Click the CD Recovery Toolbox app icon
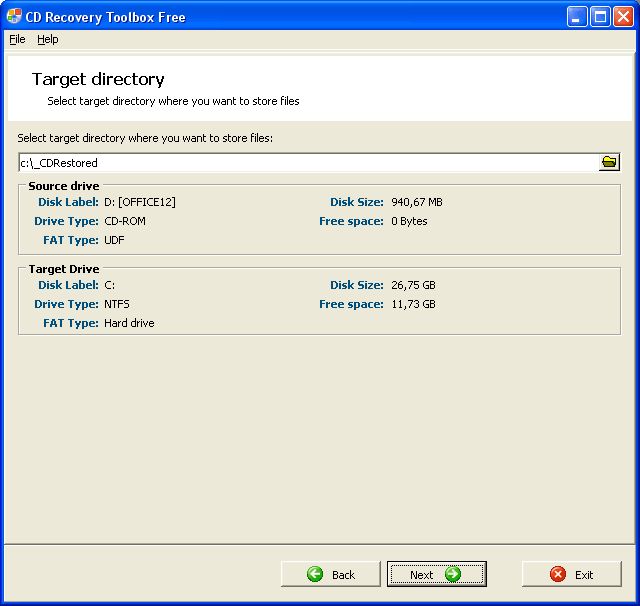 [x=14, y=16]
